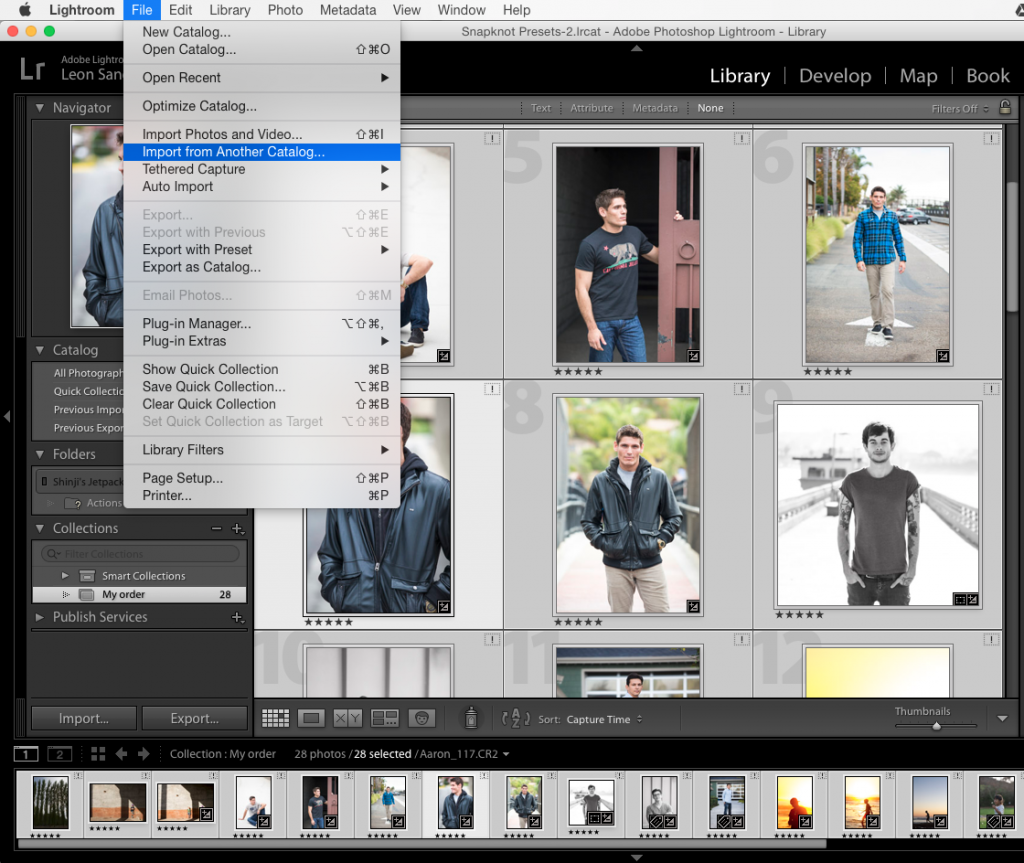Select the Survey view icon
The width and height of the screenshot is (1024, 863).
click(x=384, y=717)
